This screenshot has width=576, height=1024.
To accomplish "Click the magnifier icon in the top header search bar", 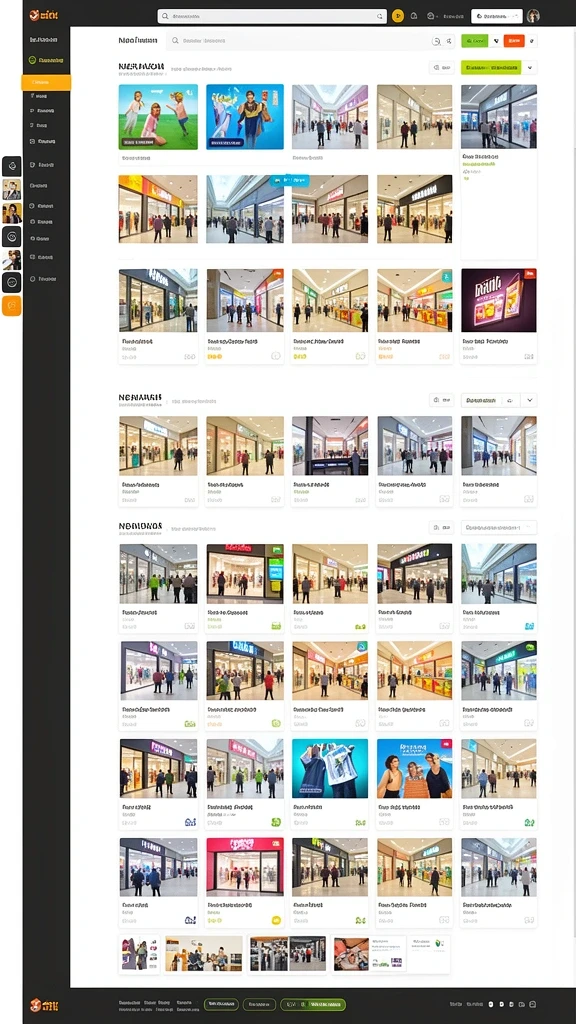I will [x=166, y=16].
